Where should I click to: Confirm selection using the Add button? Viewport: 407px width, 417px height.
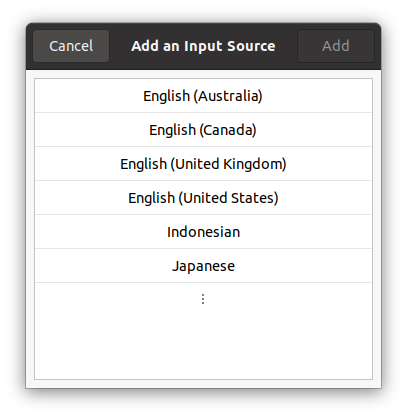(x=336, y=46)
